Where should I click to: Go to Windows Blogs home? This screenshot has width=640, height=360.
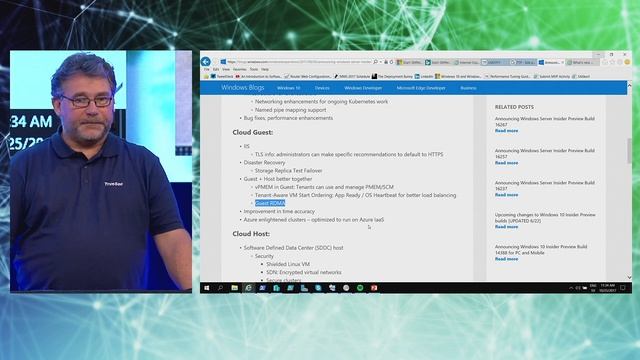coord(242,87)
